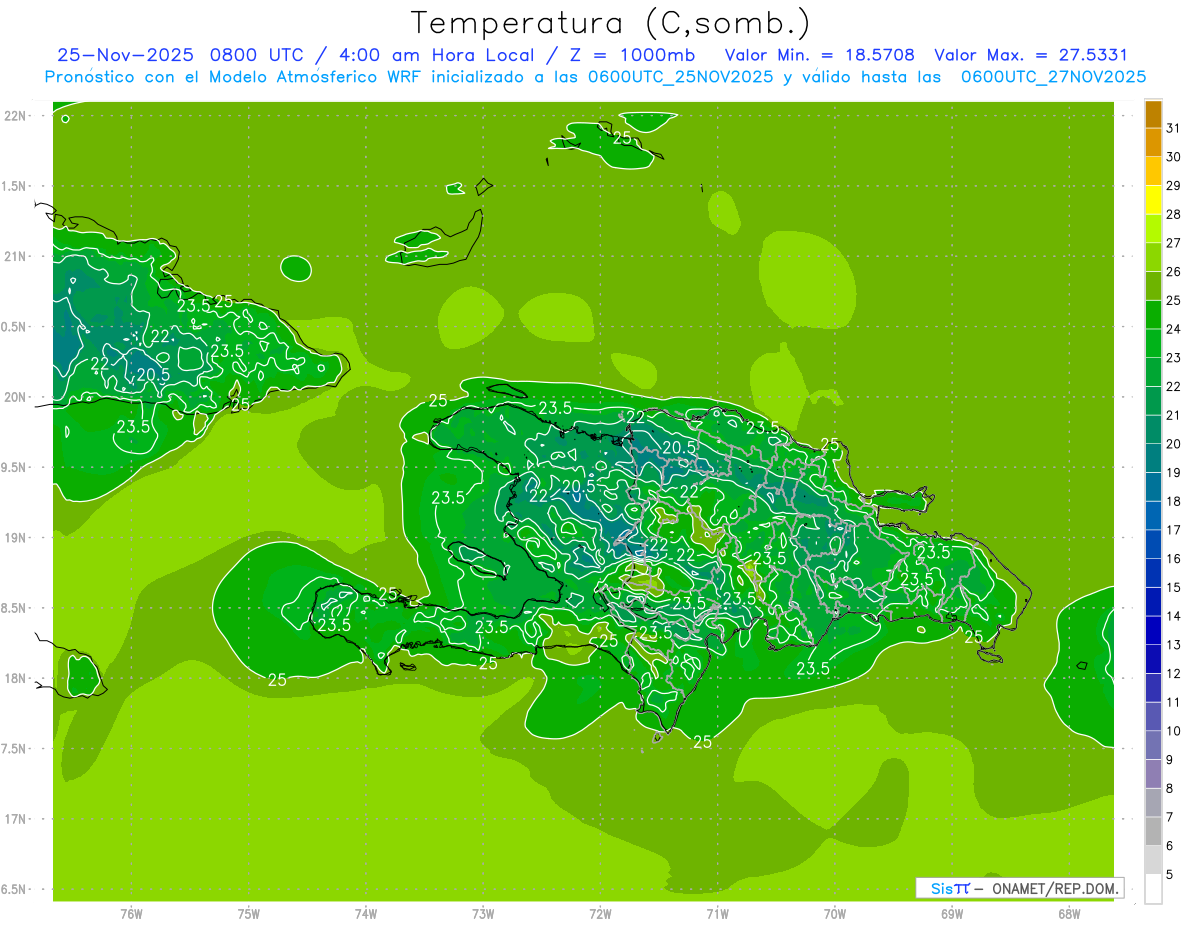1200x927 pixels.
Task: Click the yellow swatch between 28 and 29
Action: click(1153, 200)
